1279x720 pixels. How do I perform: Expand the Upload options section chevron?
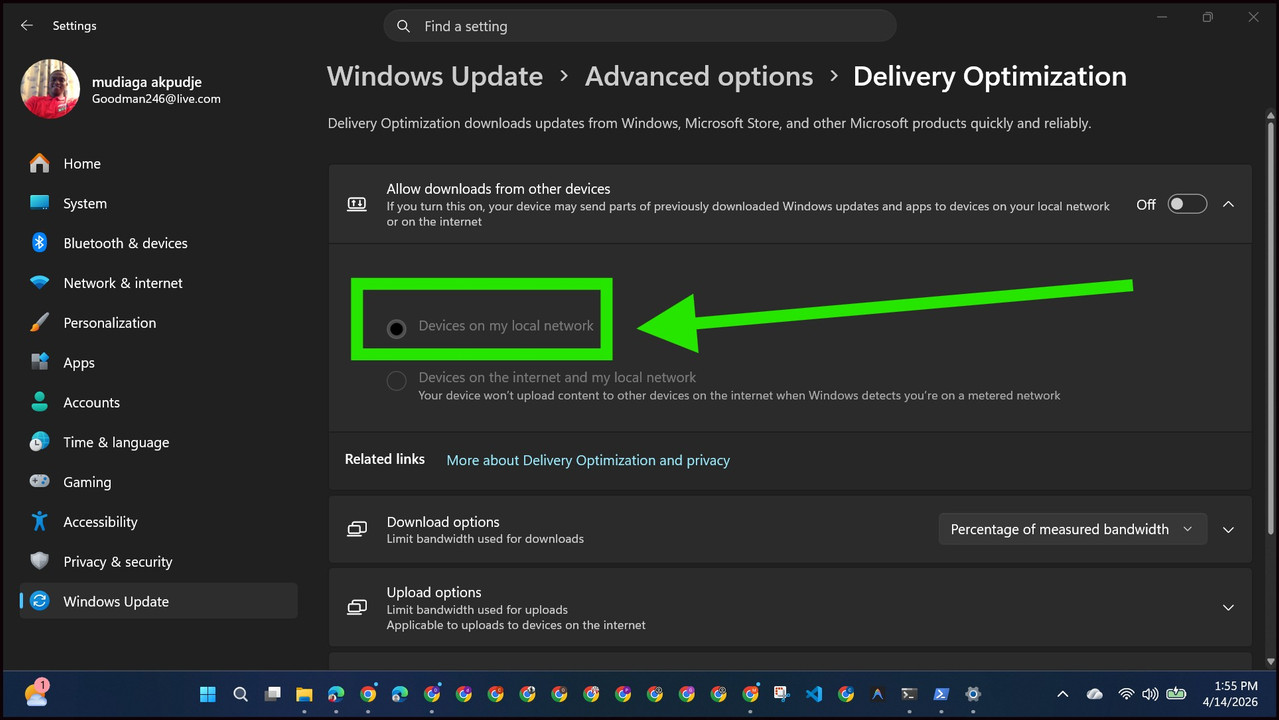pyautogui.click(x=1229, y=607)
